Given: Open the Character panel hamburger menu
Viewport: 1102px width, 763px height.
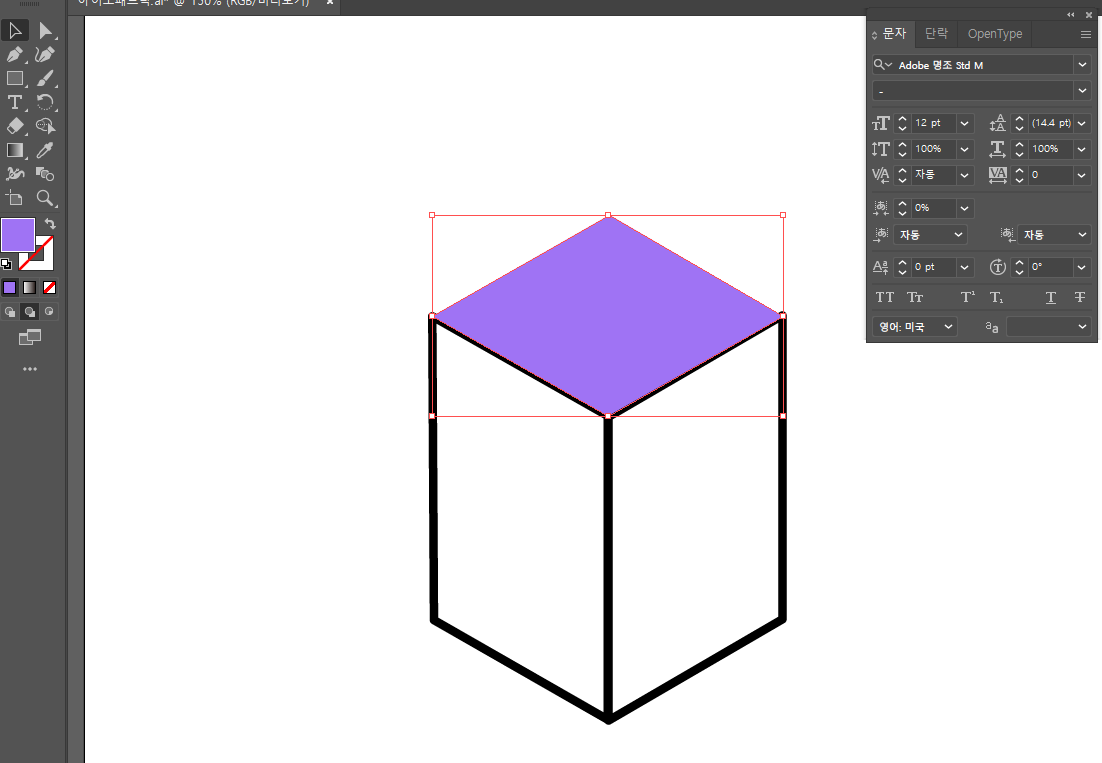Looking at the screenshot, I should pos(1086,33).
